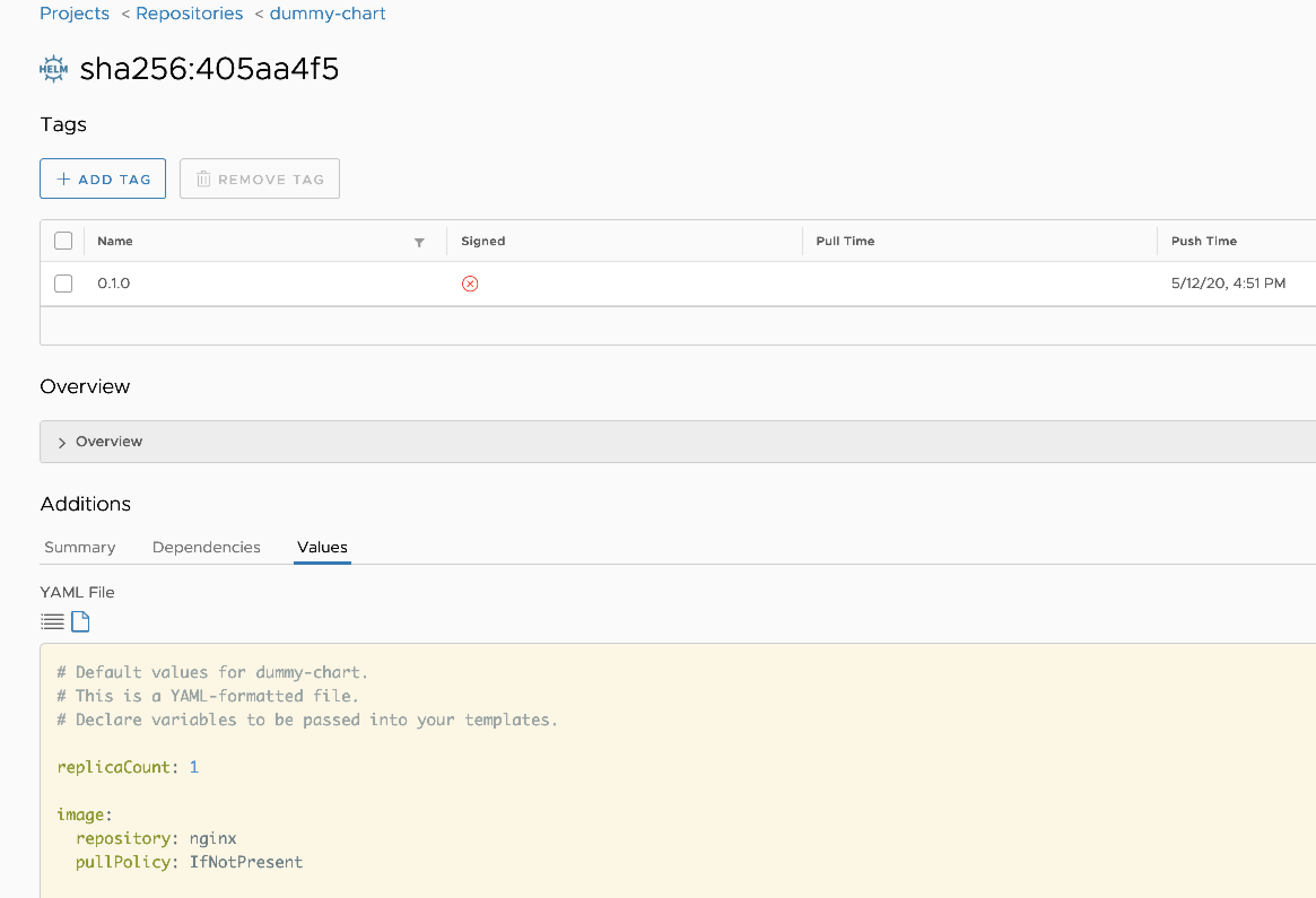Click the red unsigned status icon
1316x898 pixels.
click(x=469, y=284)
